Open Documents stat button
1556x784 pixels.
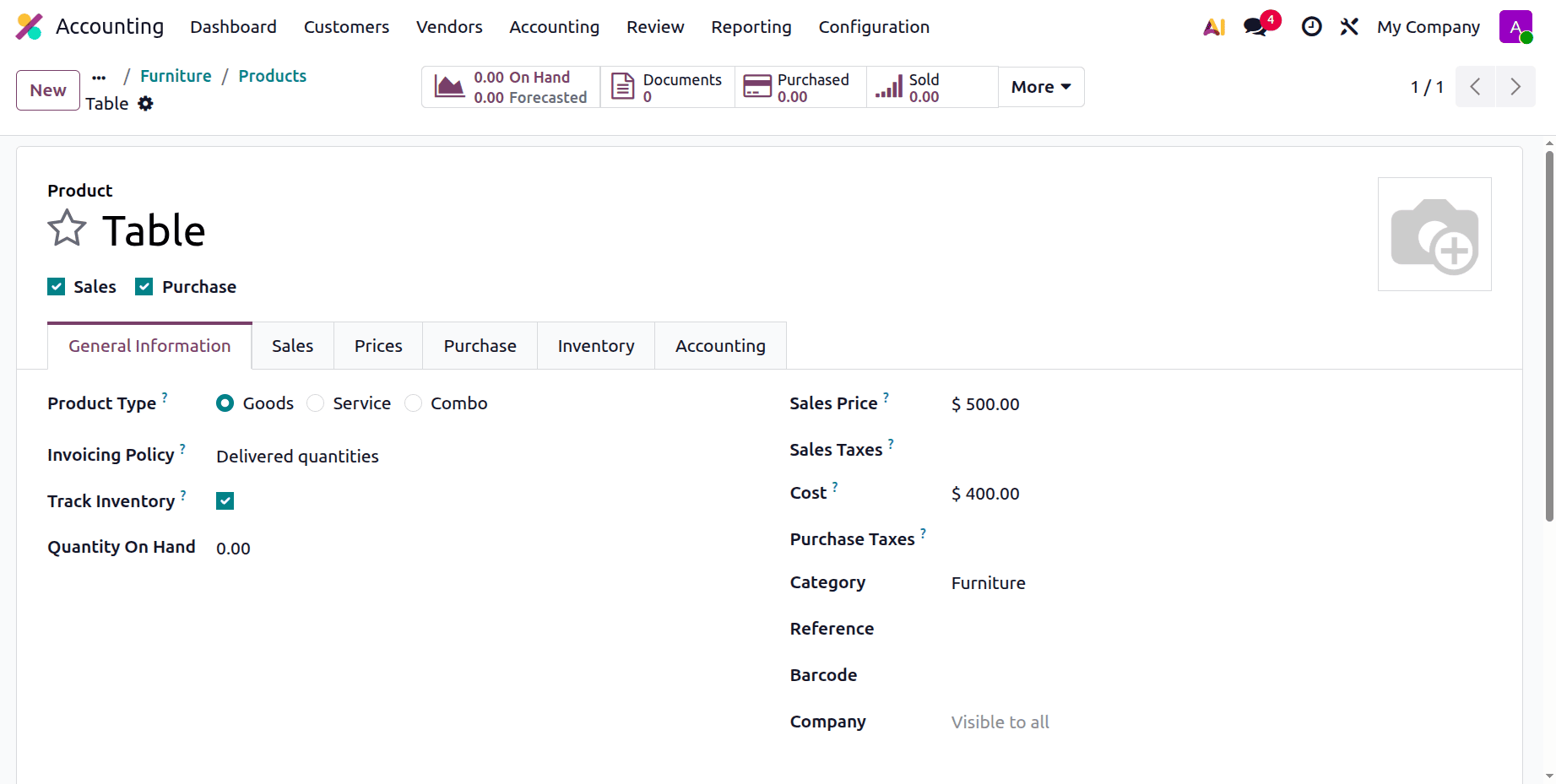[667, 87]
